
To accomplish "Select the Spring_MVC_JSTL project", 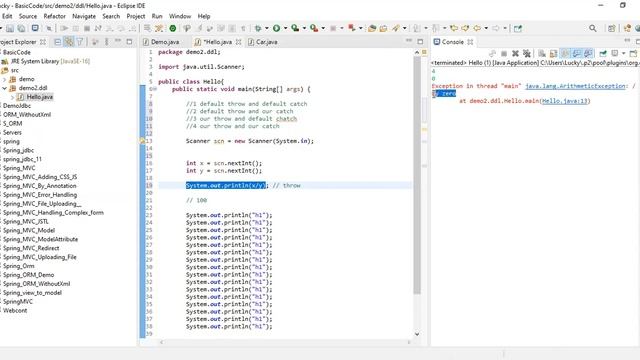I will pyautogui.click(x=26, y=221).
